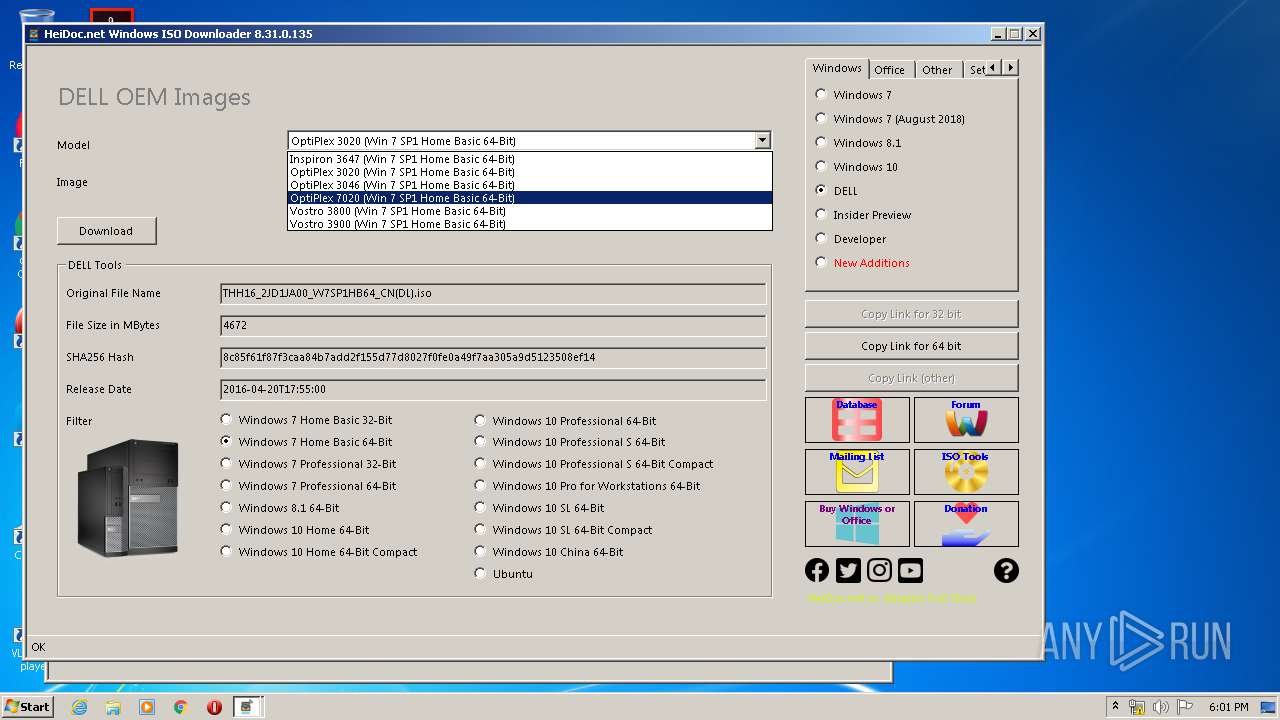Choose OptiPlex 7020 from model list

pyautogui.click(x=530, y=198)
